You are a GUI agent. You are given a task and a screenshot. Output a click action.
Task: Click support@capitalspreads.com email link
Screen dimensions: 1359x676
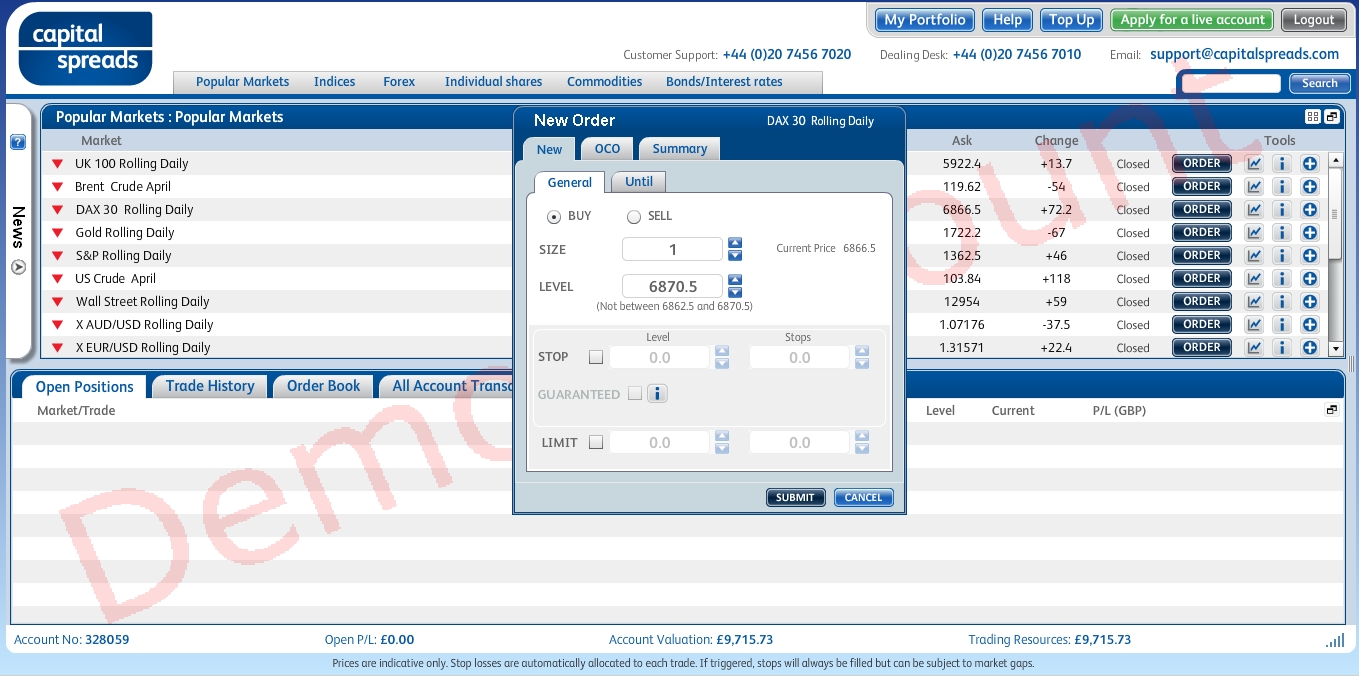pos(1244,54)
